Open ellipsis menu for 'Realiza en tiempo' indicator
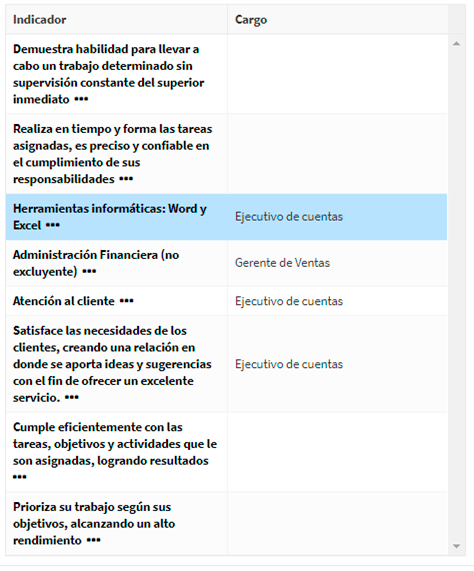Viewport: 474px width, 571px height. point(126,179)
